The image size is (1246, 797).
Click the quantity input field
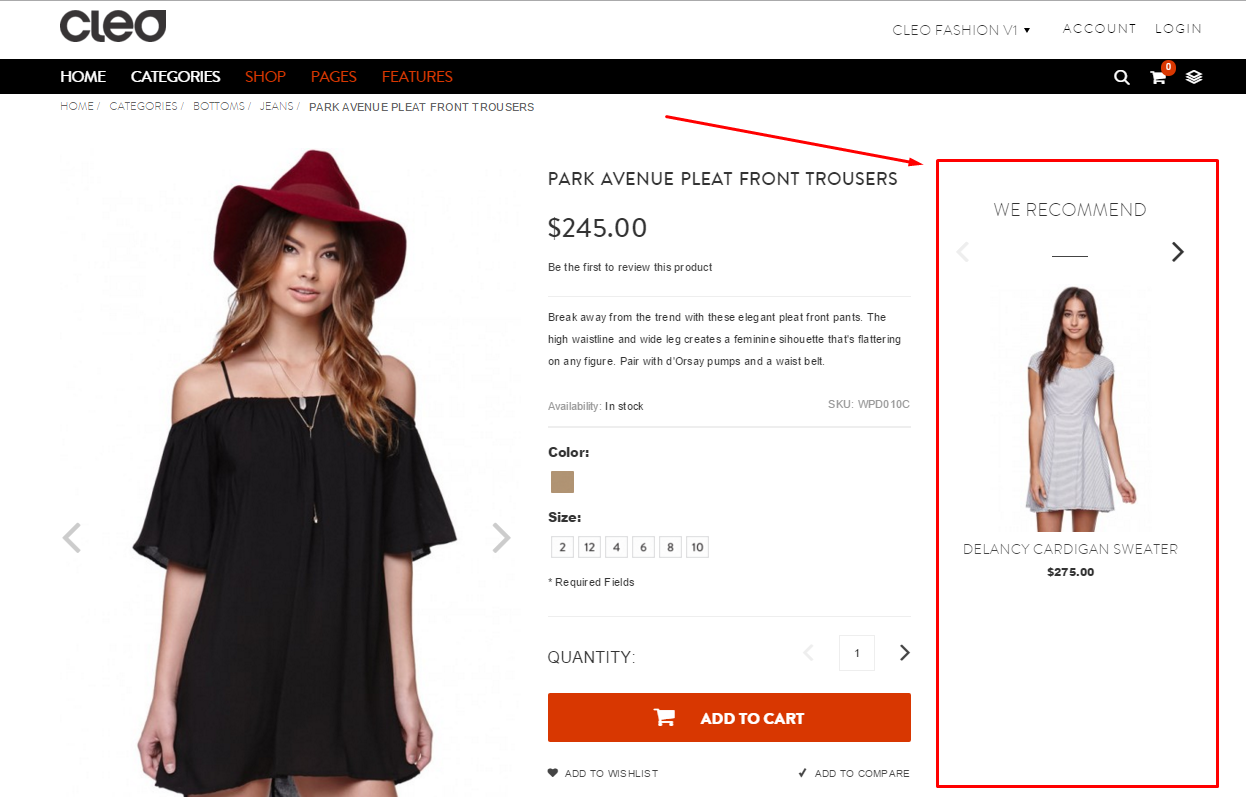857,653
